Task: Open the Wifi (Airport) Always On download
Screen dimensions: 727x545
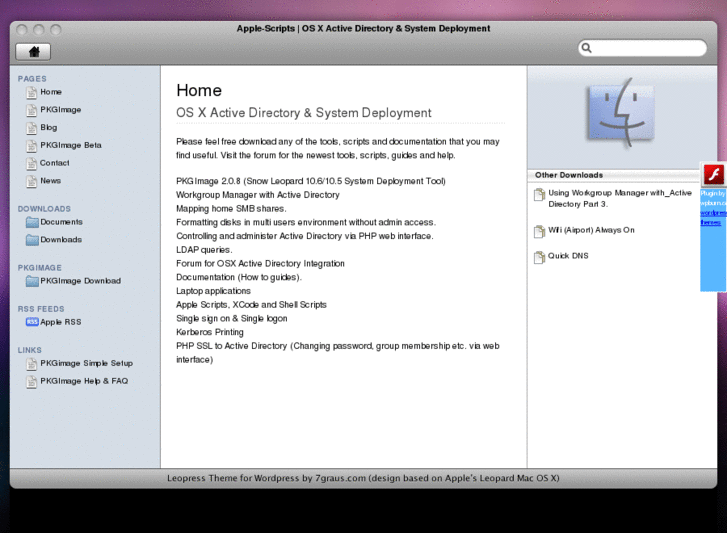Action: (x=591, y=230)
